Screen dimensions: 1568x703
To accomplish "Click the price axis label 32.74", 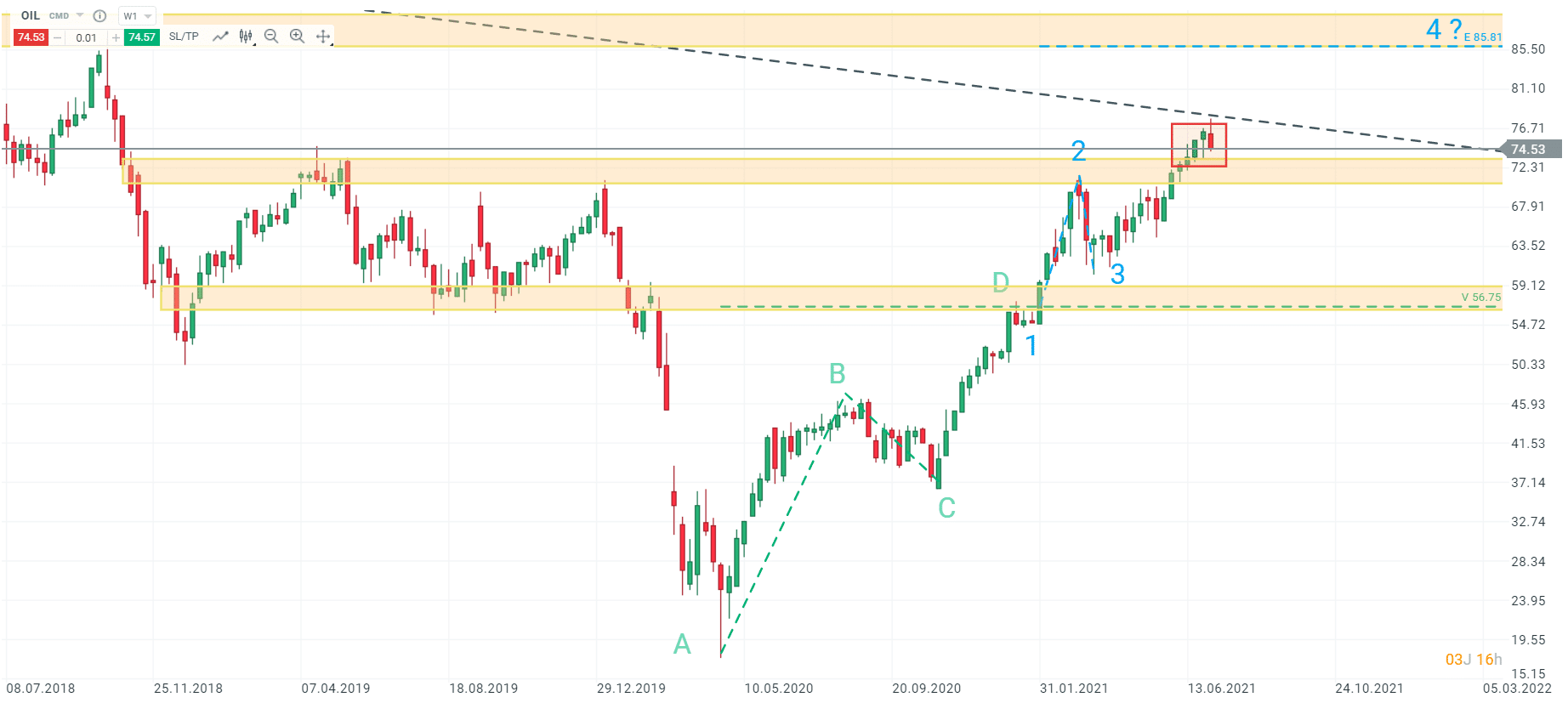I will 1528,522.
